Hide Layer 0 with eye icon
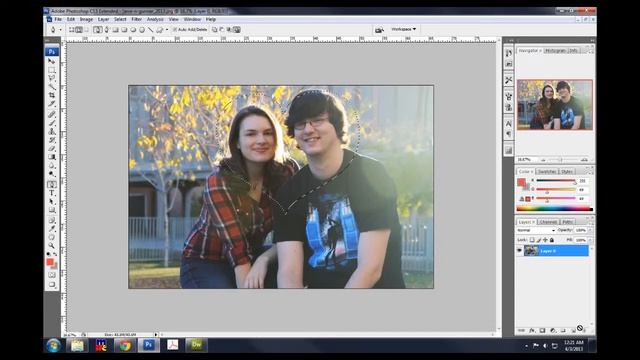Image resolution: width=640 pixels, height=360 pixels. click(520, 251)
